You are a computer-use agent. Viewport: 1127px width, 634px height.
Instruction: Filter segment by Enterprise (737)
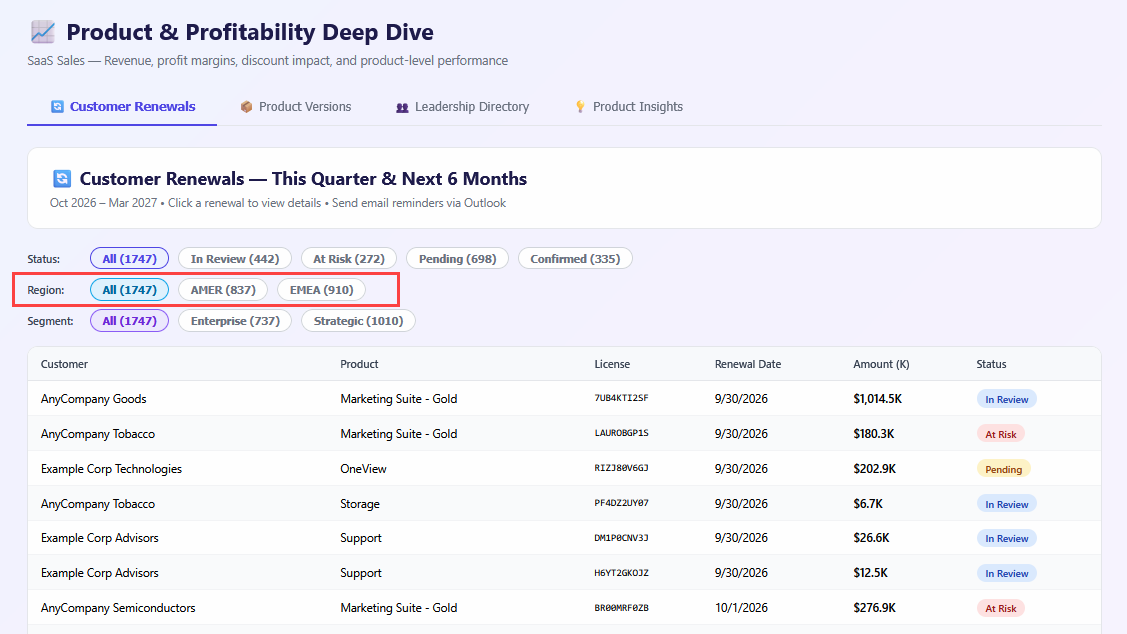pos(235,321)
